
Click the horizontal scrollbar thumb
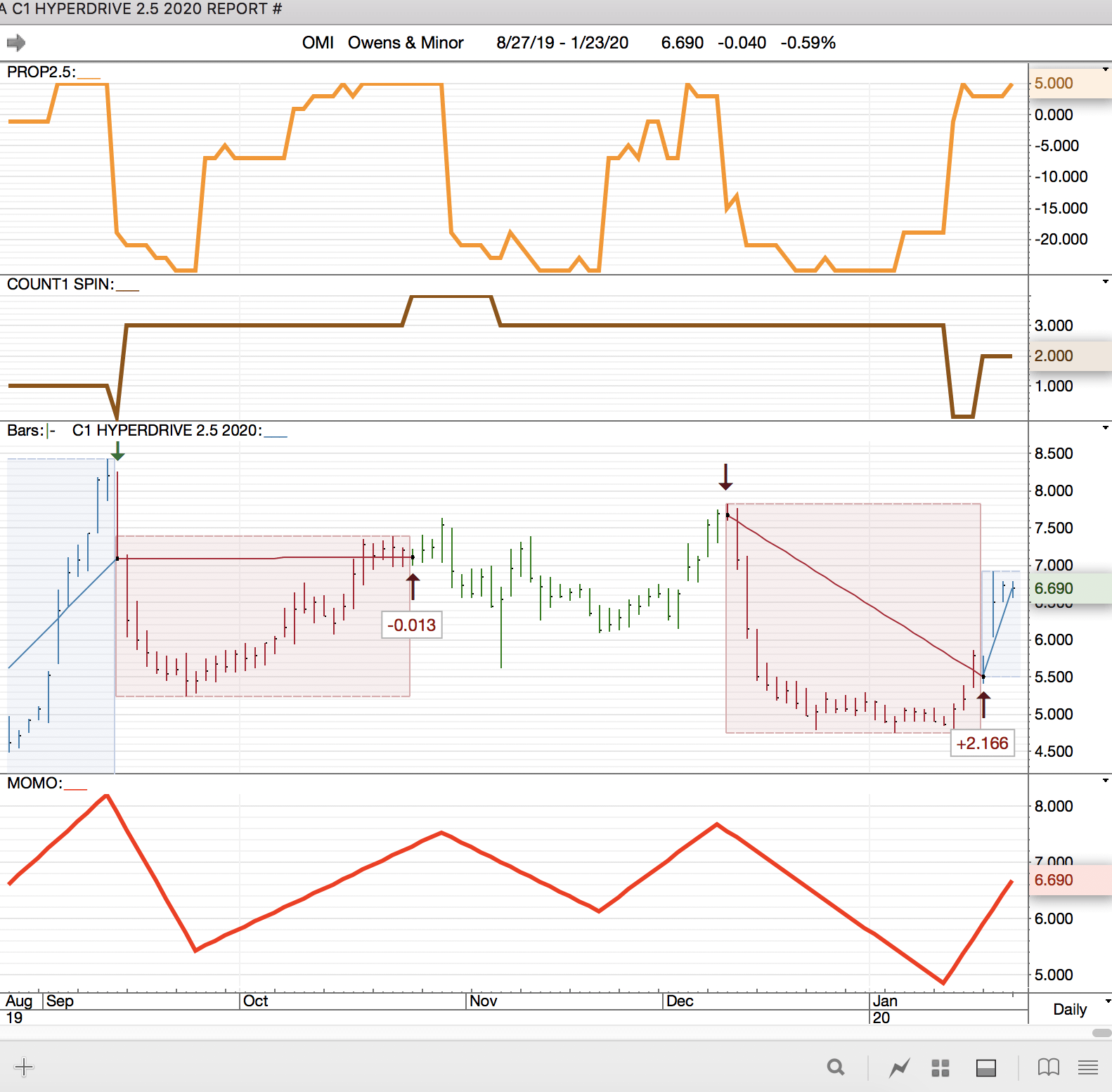click(x=1101, y=1033)
